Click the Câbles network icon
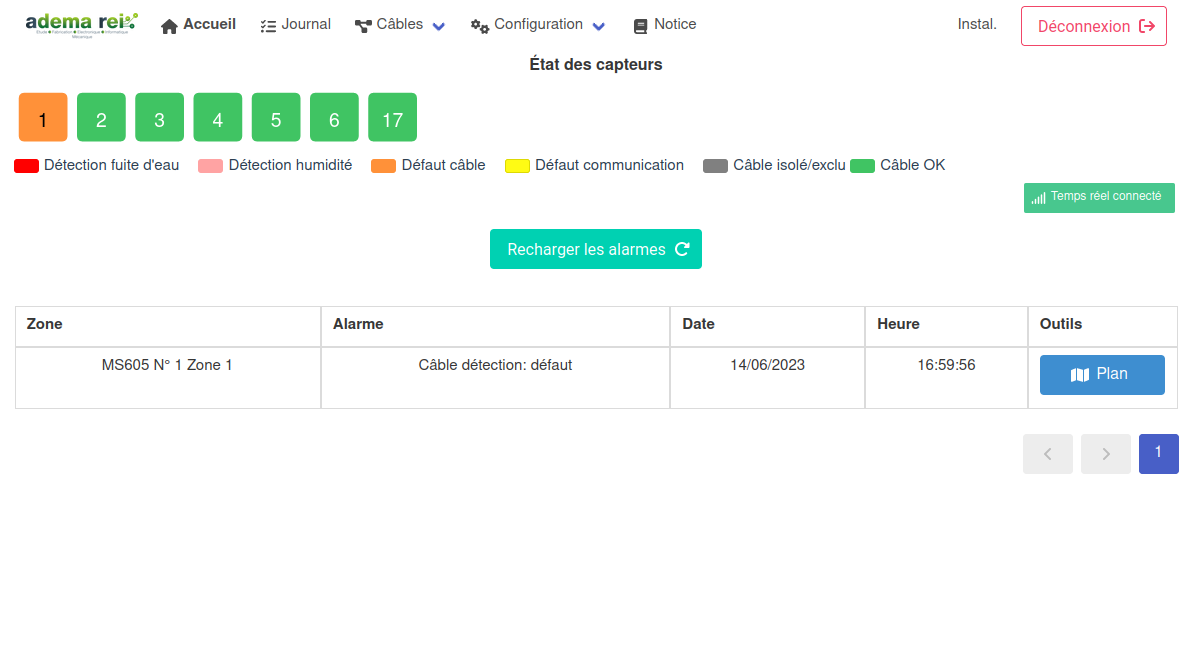Viewport: 1197px width, 658px height. [x=361, y=24]
